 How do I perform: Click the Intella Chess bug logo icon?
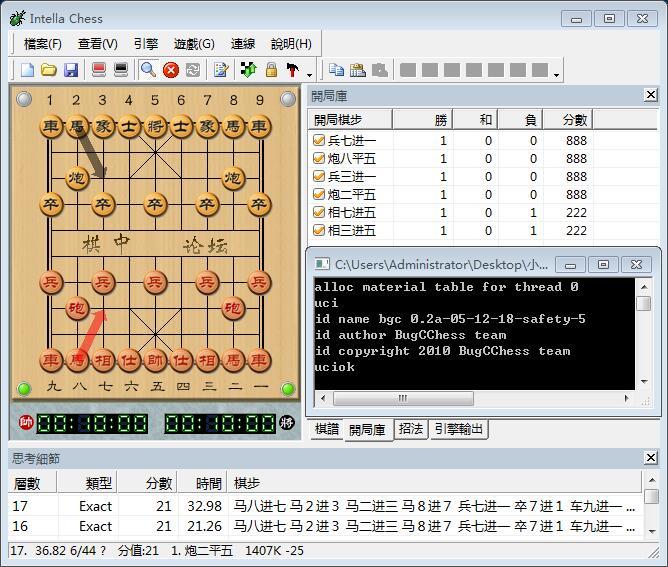[x=17, y=18]
